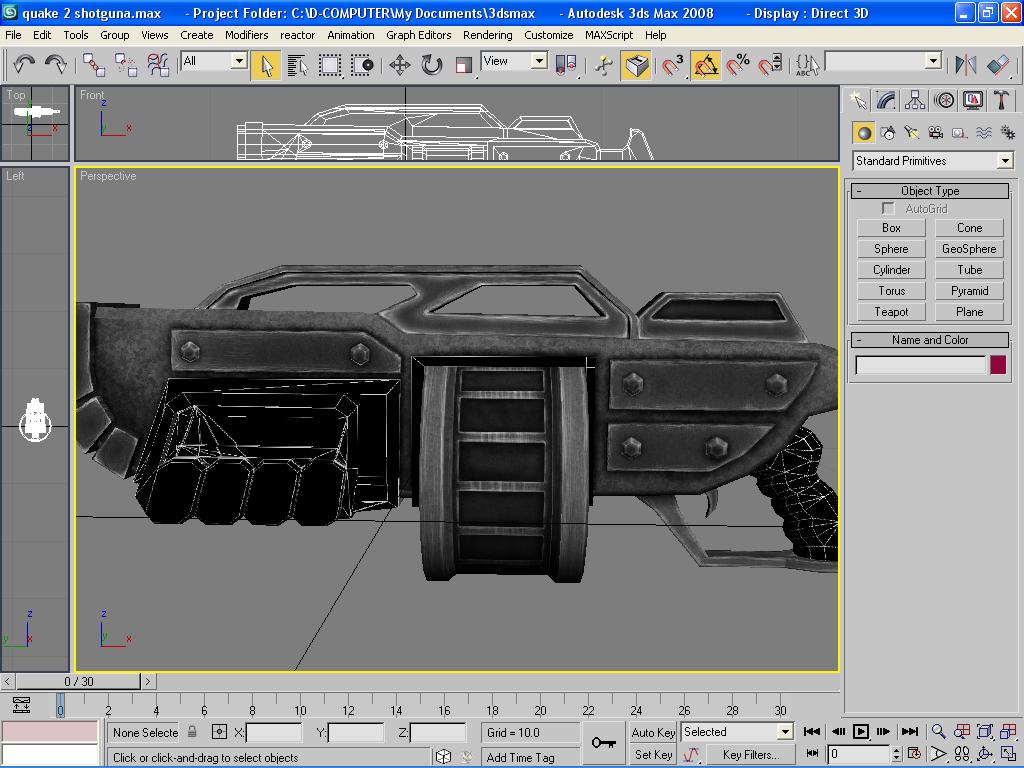Click the Unlink Selection tool
Screen dimensions: 1024x768
click(x=125, y=65)
